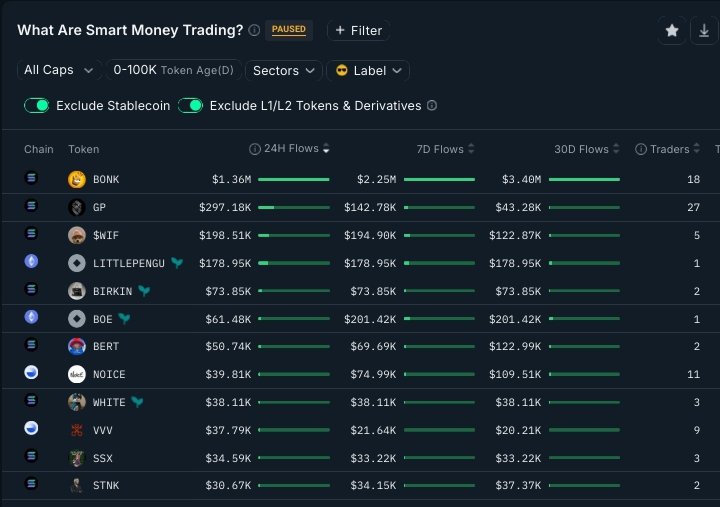
Task: Click the 0-100K Token Age field
Action: [x=174, y=70]
